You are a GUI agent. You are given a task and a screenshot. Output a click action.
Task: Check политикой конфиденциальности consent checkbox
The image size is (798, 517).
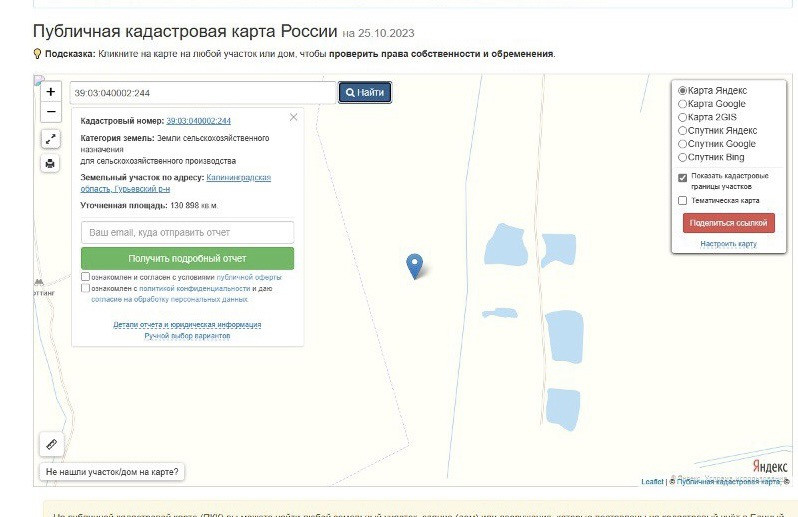pos(86,288)
